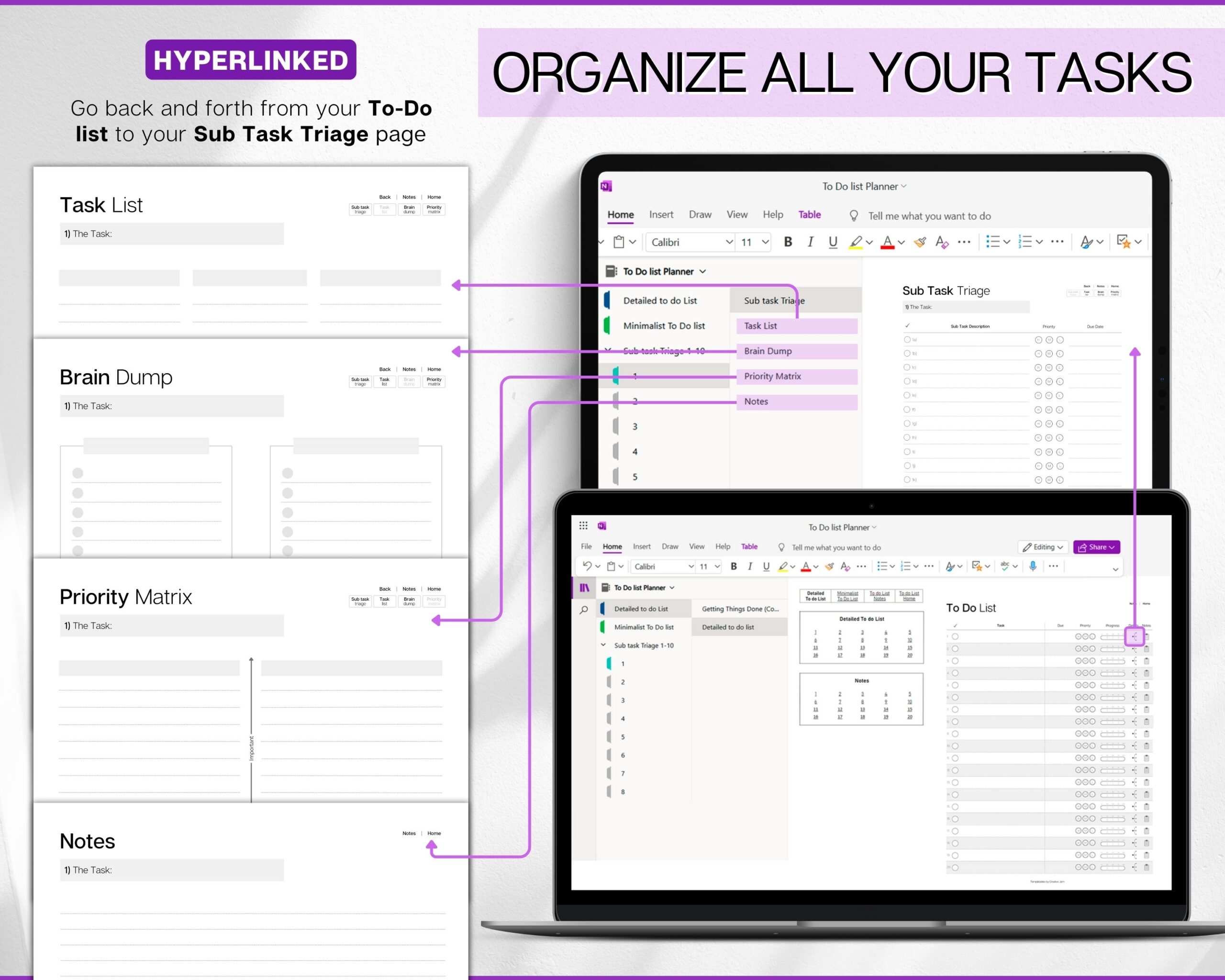The width and height of the screenshot is (1225, 980).
Task: Adjust the progress slider on the first task row
Action: click(x=1113, y=636)
